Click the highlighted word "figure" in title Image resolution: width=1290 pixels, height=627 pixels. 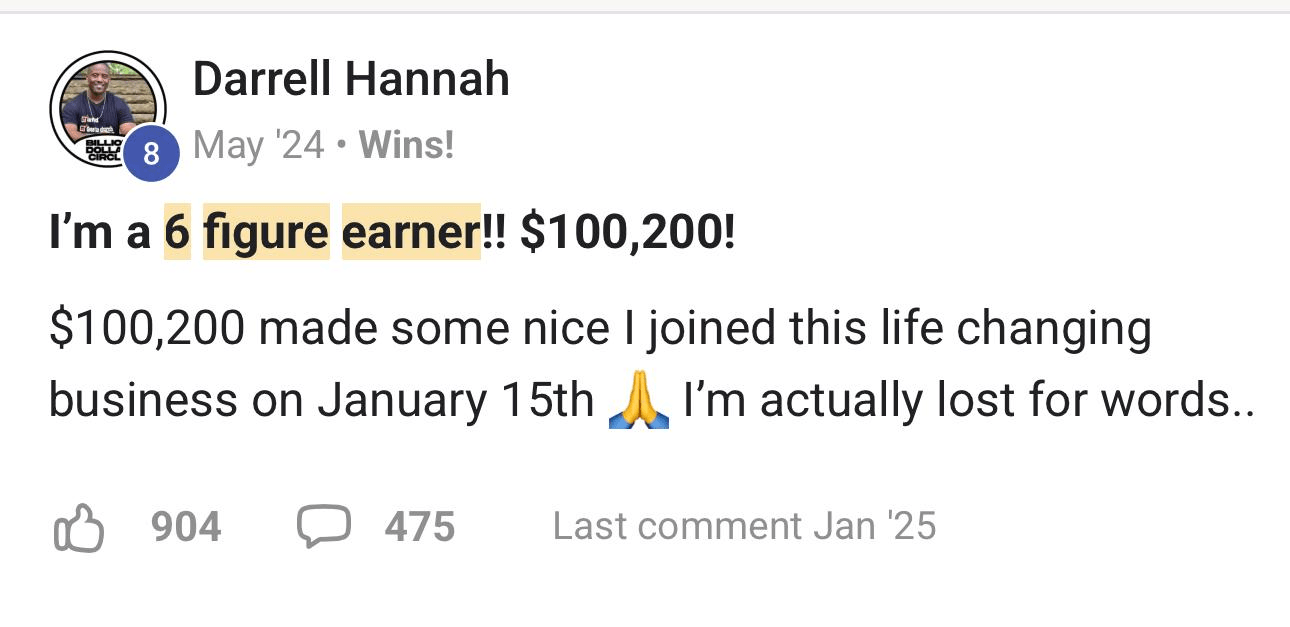coord(266,233)
